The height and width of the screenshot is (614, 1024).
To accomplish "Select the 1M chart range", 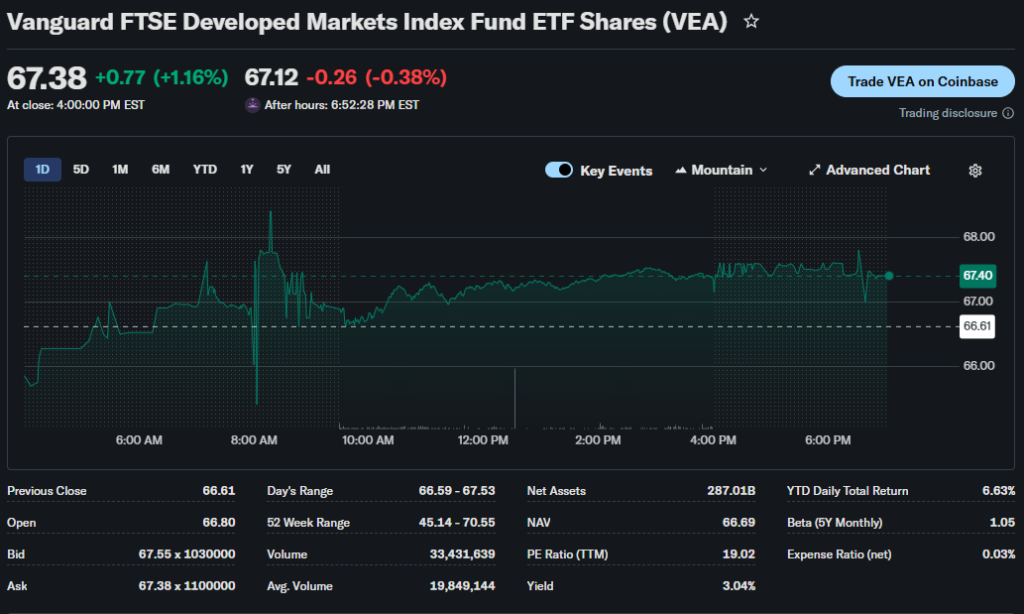I will pyautogui.click(x=120, y=170).
